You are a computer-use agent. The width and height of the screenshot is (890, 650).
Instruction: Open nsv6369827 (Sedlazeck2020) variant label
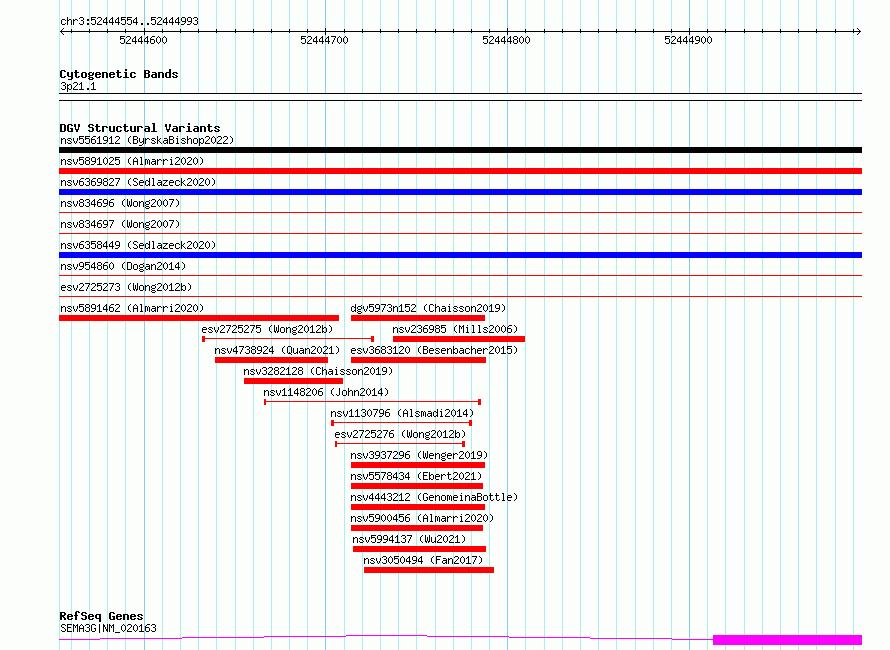138,182
